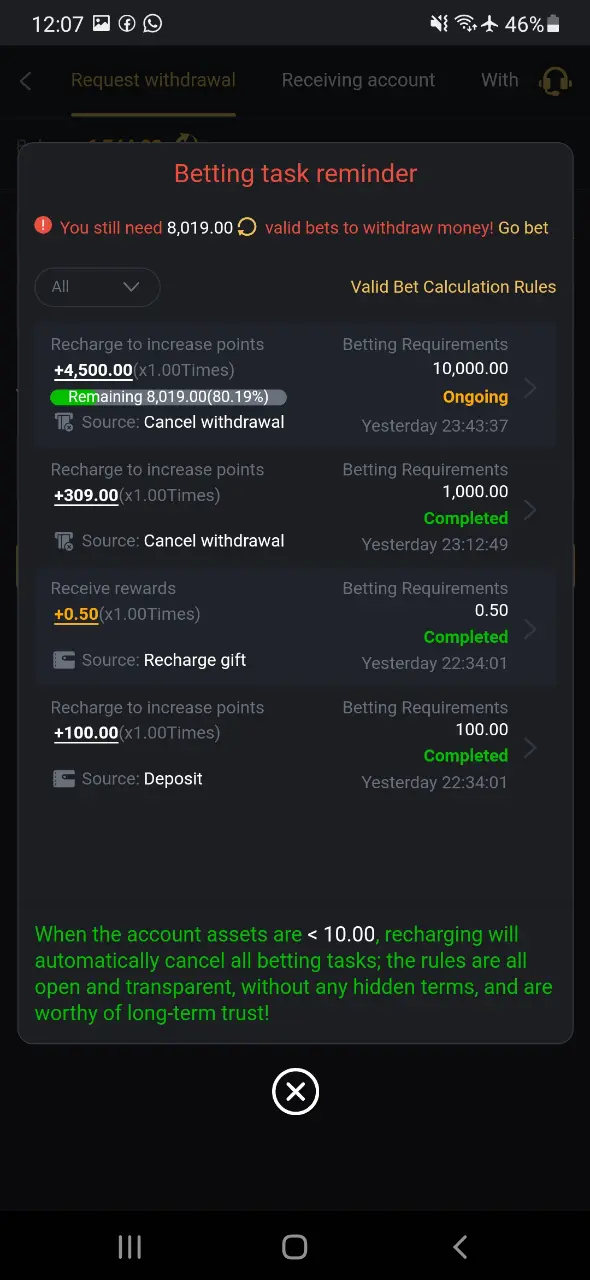Tap the back arrow at top left
The image size is (590, 1280).
26,81
